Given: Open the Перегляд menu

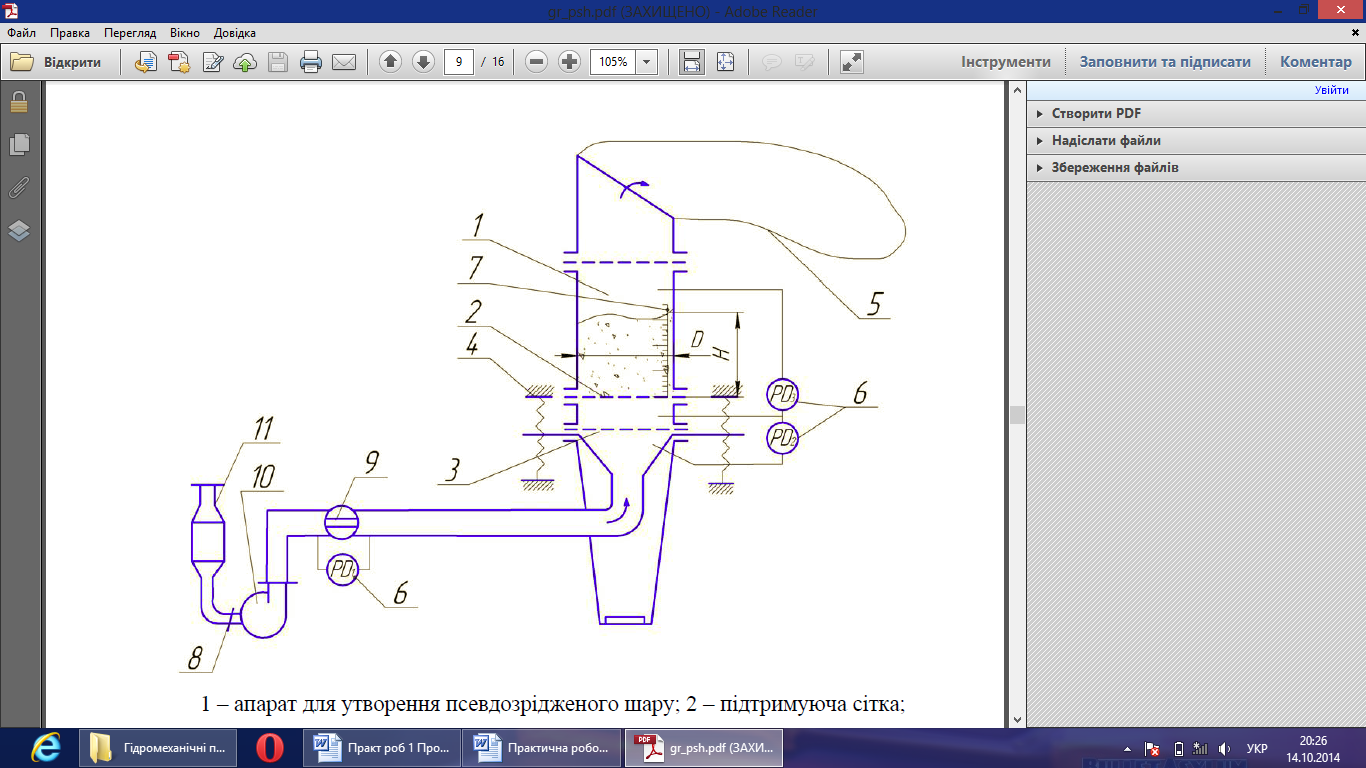Looking at the screenshot, I should [130, 33].
